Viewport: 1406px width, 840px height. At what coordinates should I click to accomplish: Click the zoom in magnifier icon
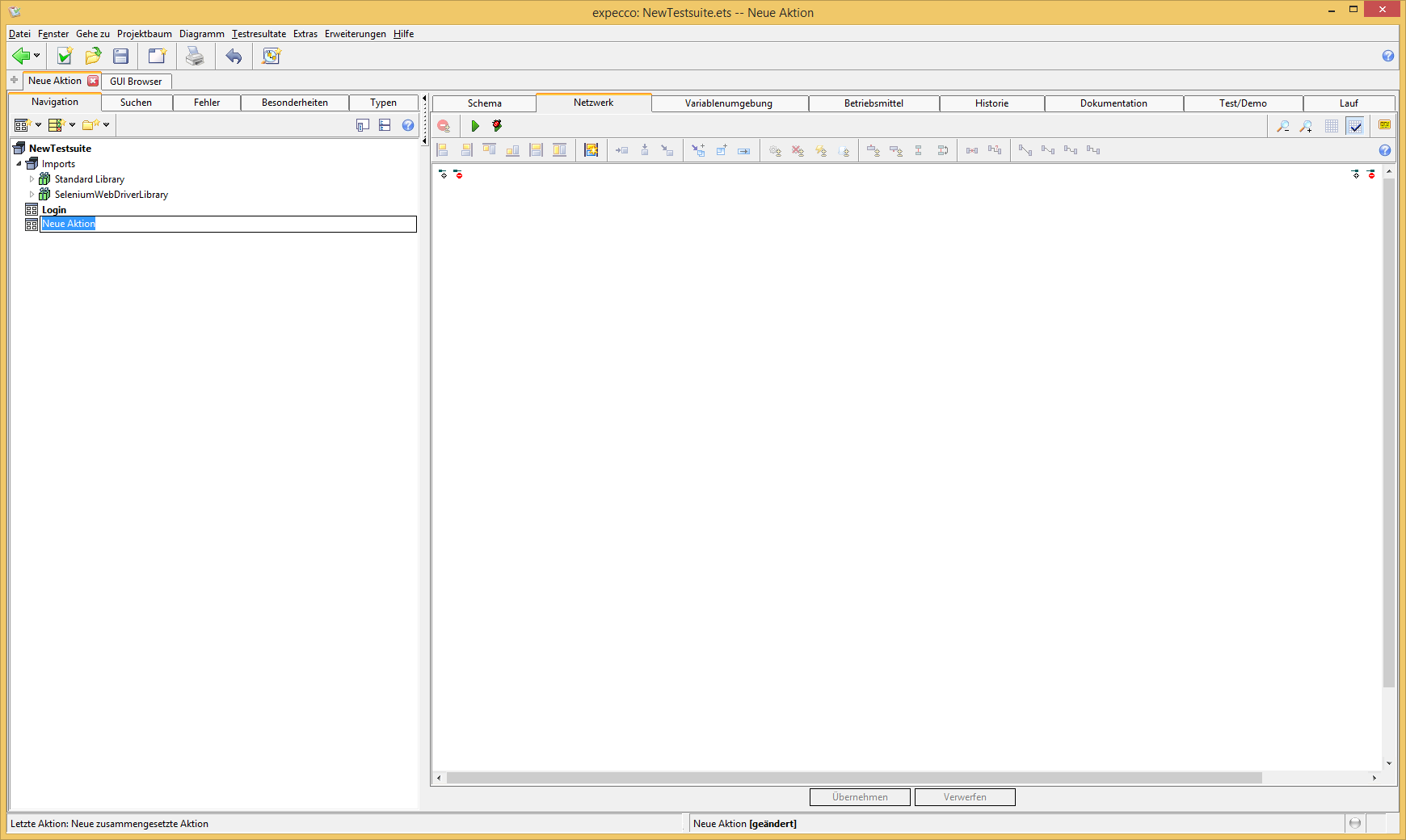coord(1306,126)
